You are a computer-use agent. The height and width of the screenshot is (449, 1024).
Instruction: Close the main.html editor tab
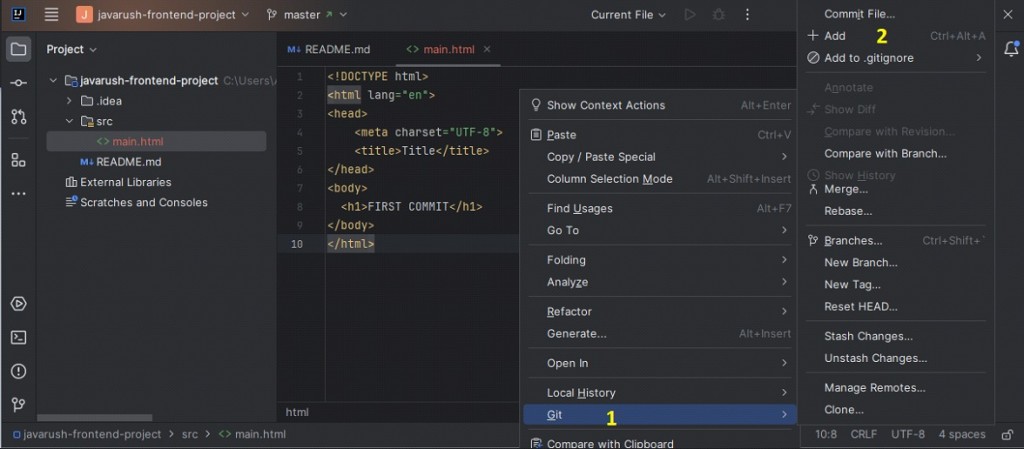(487, 49)
